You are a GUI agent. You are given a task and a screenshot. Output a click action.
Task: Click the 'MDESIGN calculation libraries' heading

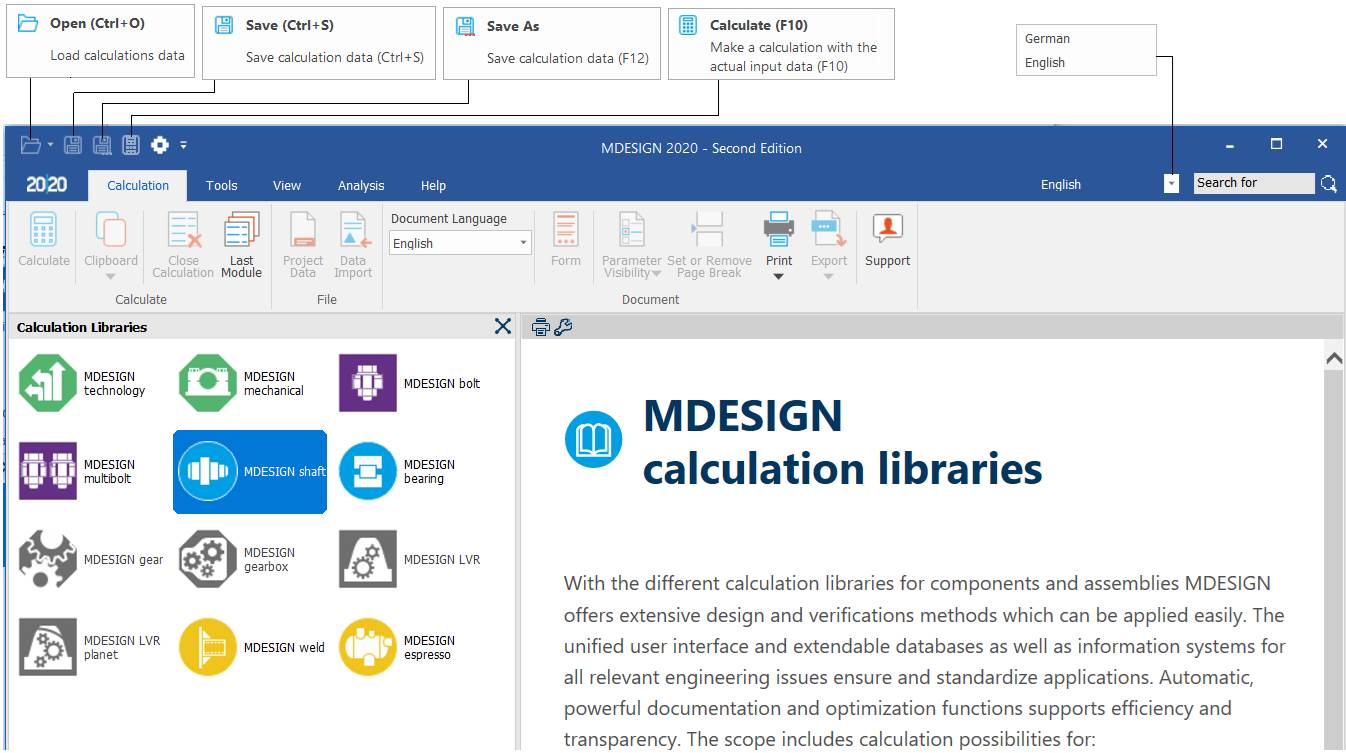coord(842,441)
